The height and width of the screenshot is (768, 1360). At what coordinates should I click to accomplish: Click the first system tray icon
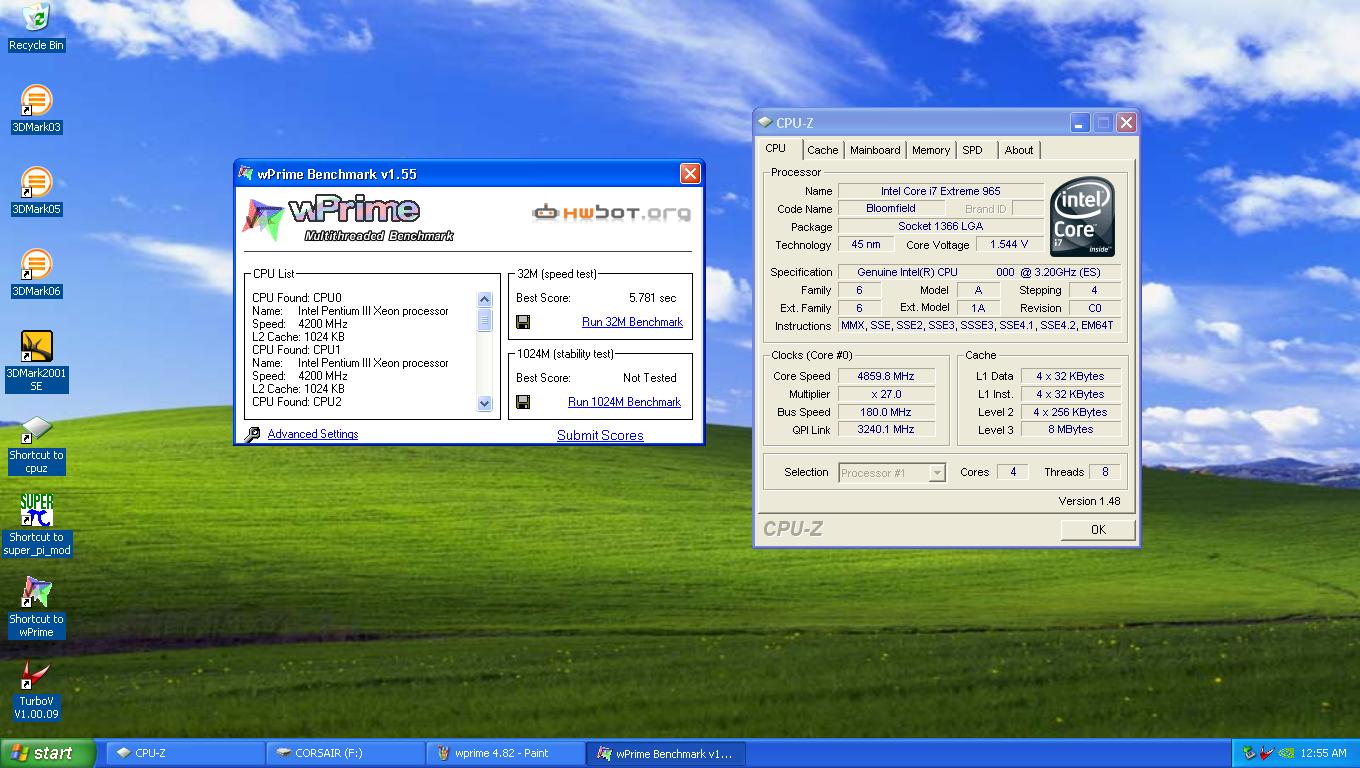[1249, 753]
